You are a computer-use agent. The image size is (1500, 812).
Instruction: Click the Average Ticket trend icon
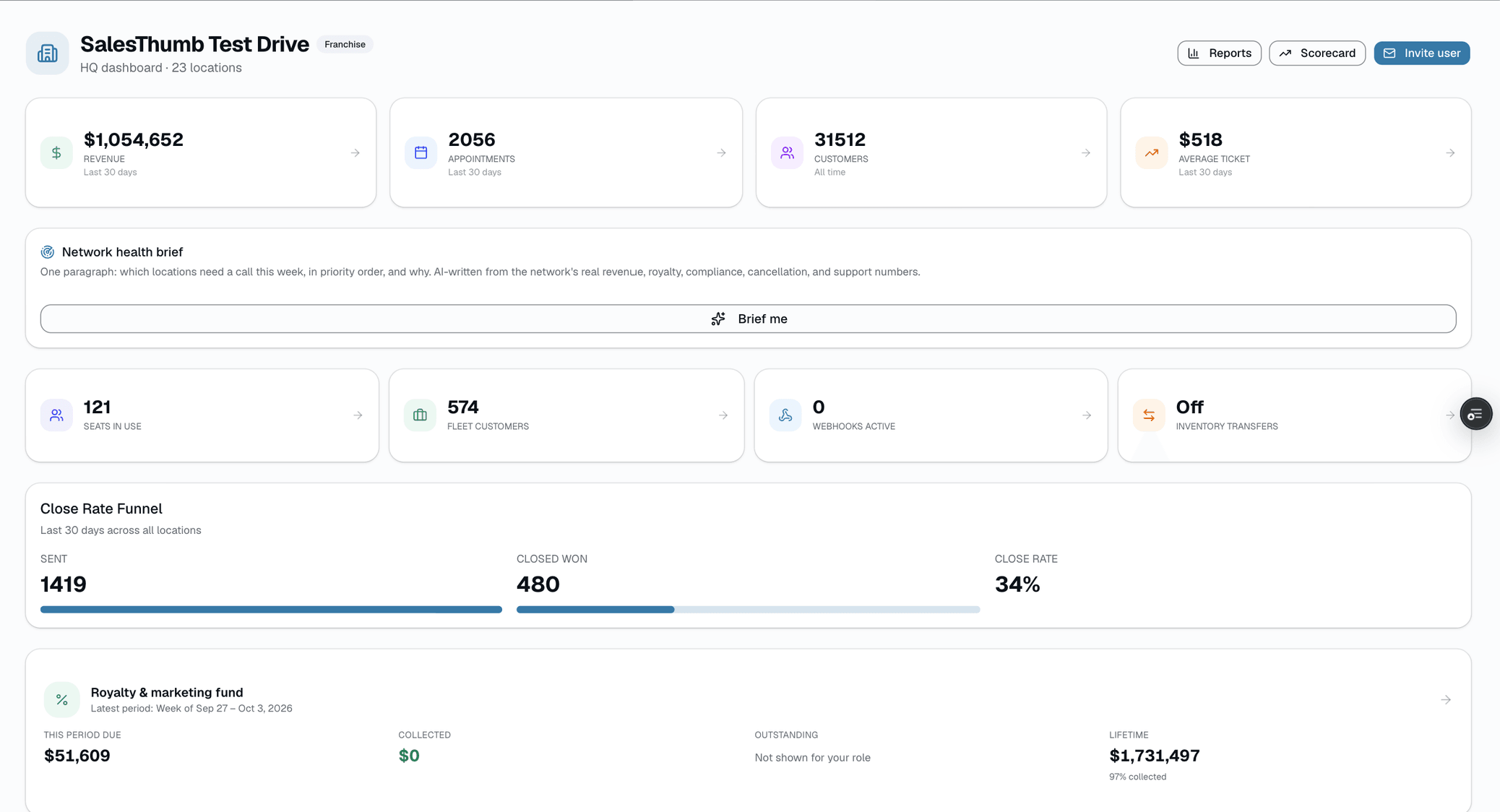click(1151, 153)
